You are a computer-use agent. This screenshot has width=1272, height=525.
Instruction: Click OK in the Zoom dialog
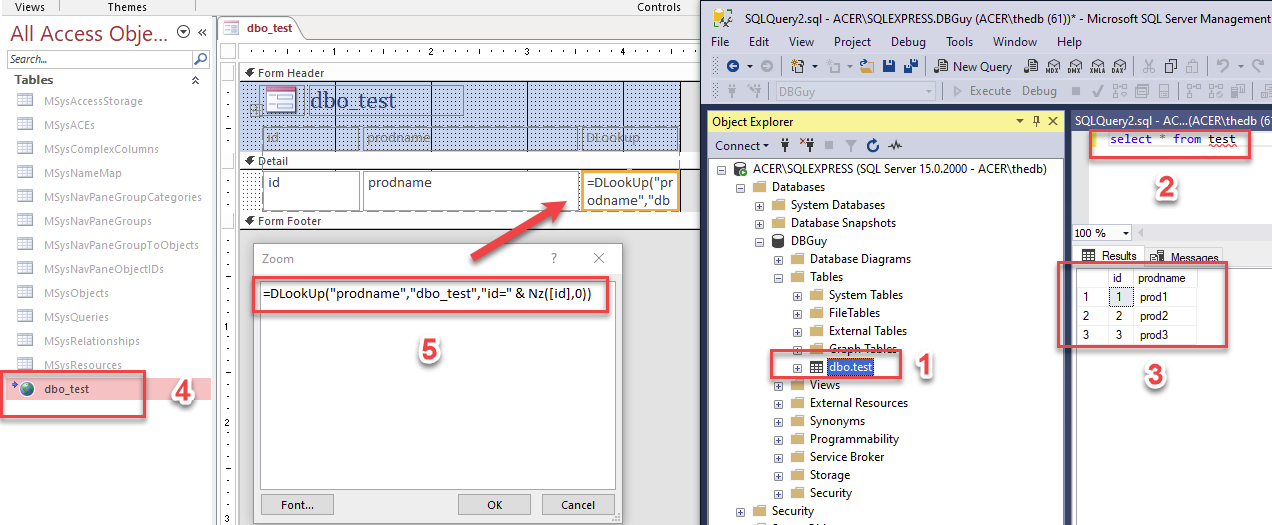494,505
